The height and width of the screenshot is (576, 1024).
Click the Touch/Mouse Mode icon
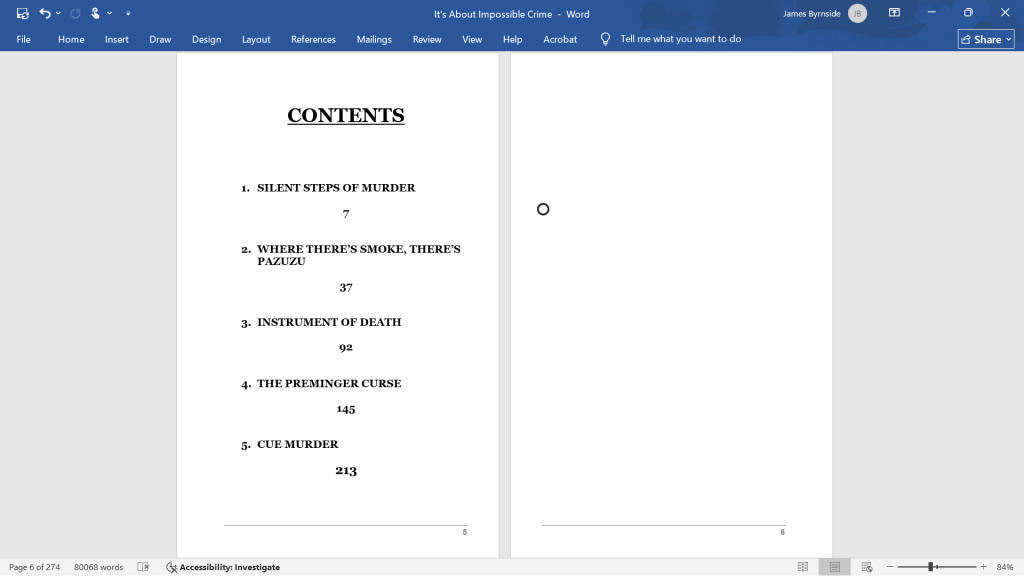click(95, 14)
